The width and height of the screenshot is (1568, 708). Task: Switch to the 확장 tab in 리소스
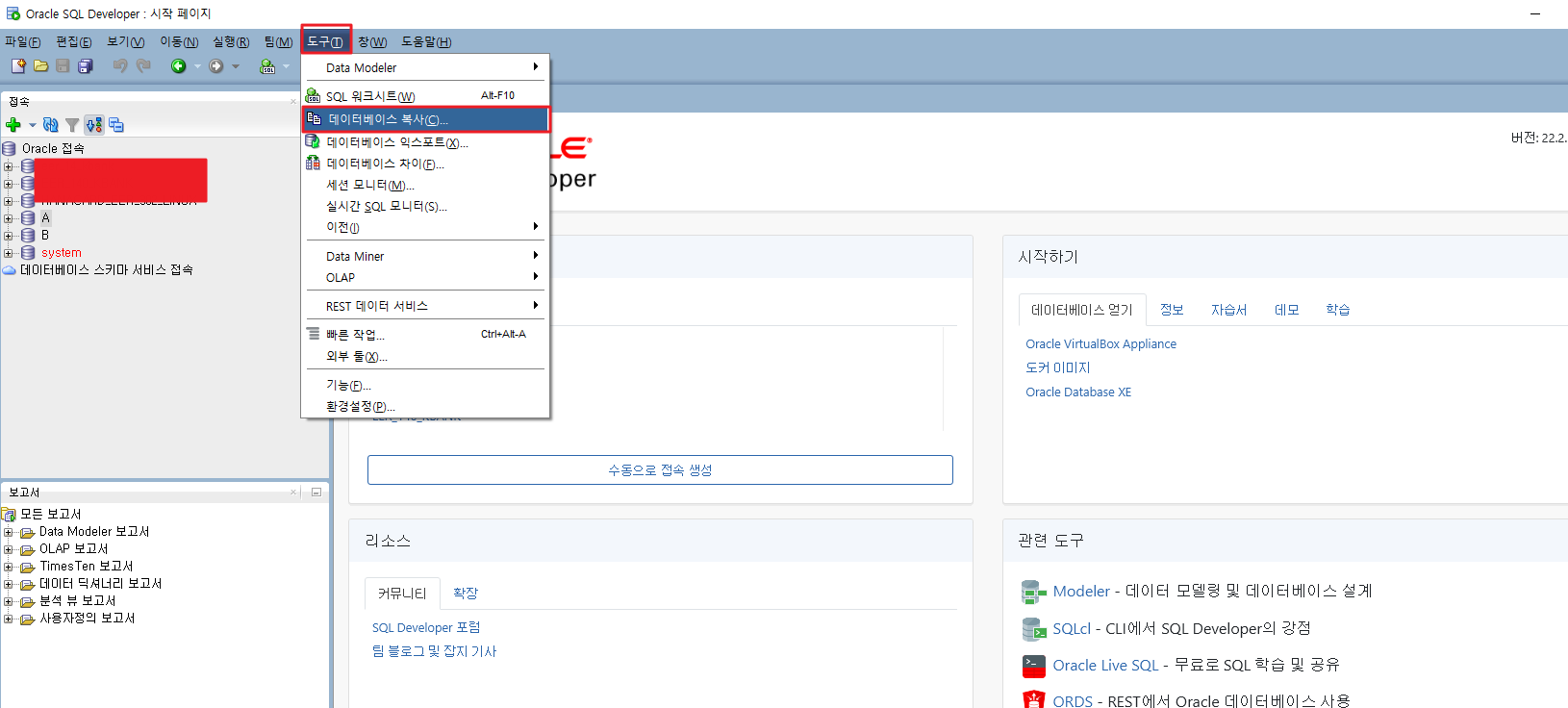click(465, 594)
